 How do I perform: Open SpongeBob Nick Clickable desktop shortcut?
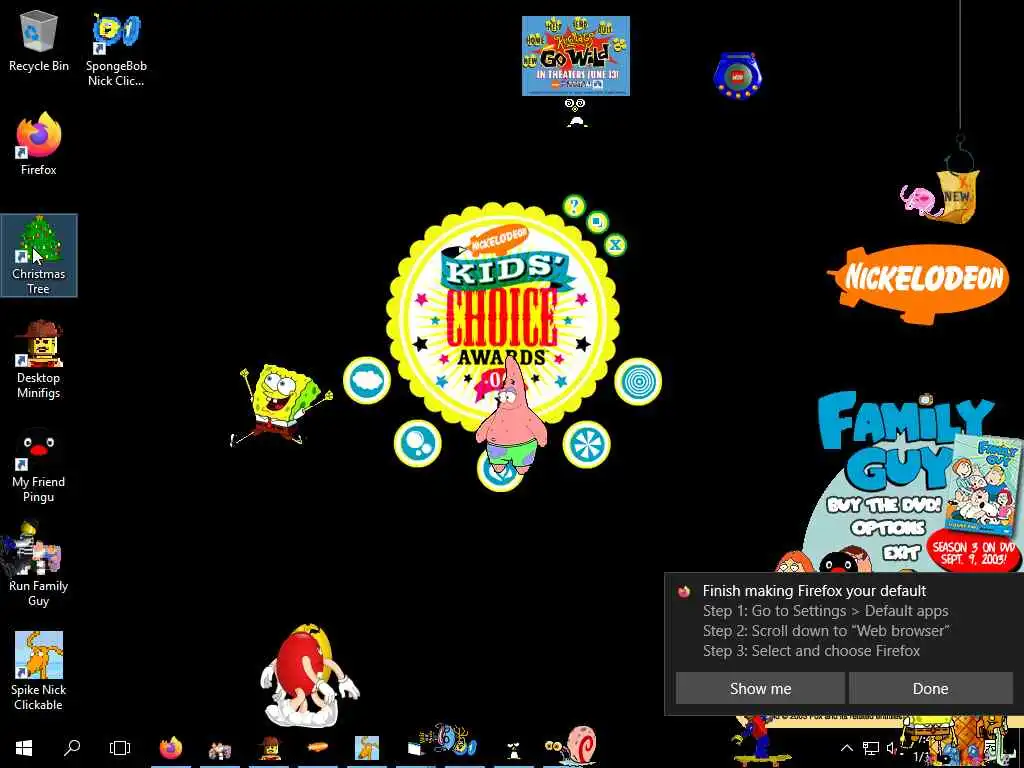(x=116, y=50)
